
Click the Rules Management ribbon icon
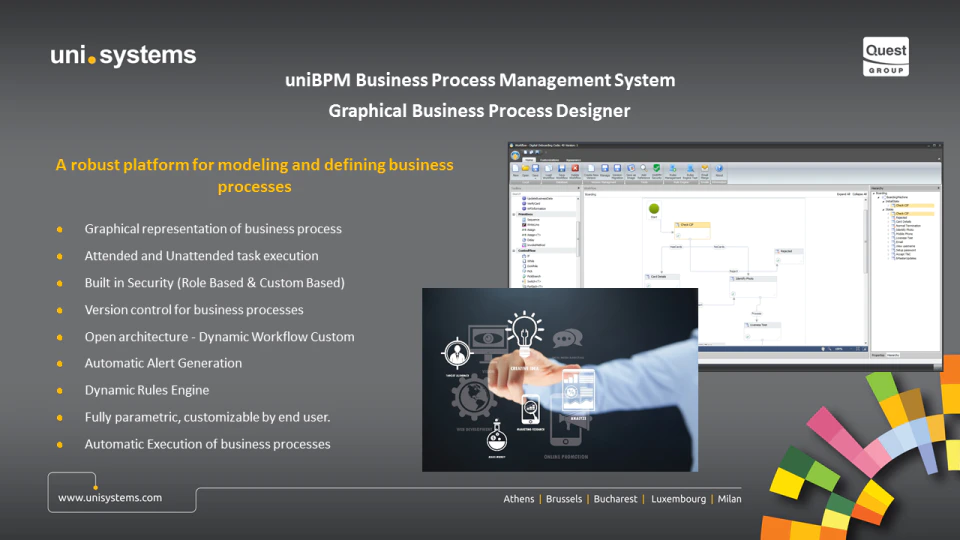(673, 168)
